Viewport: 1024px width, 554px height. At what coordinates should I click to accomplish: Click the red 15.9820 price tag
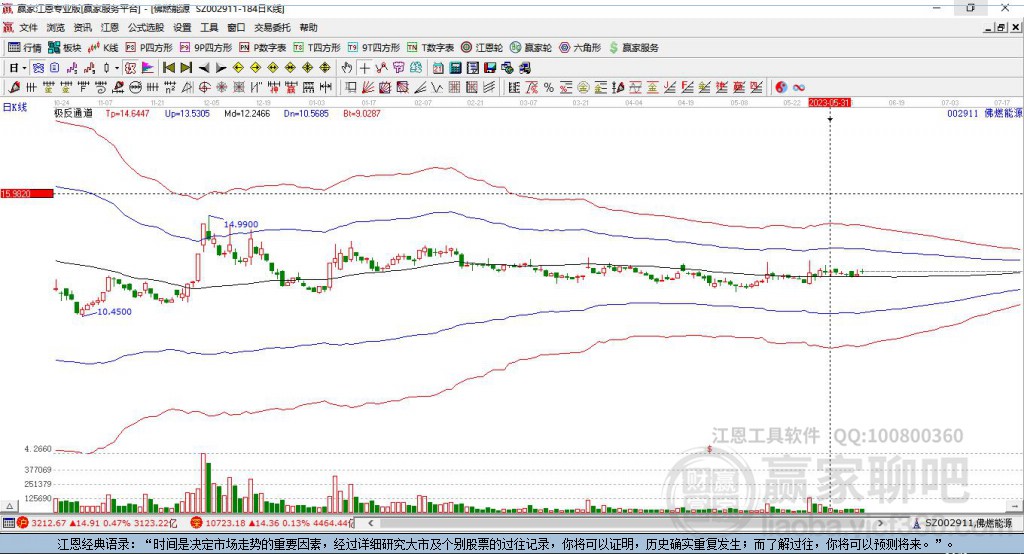[x=27, y=193]
